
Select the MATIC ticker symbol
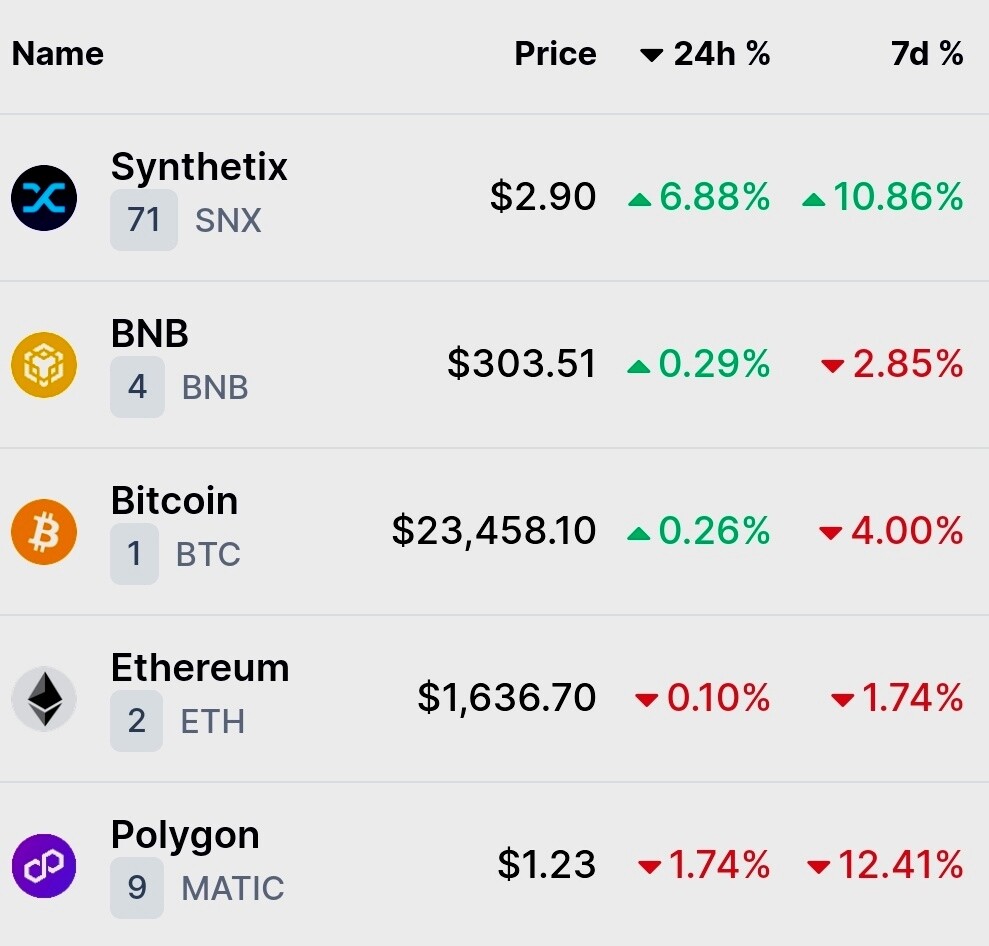(233, 888)
